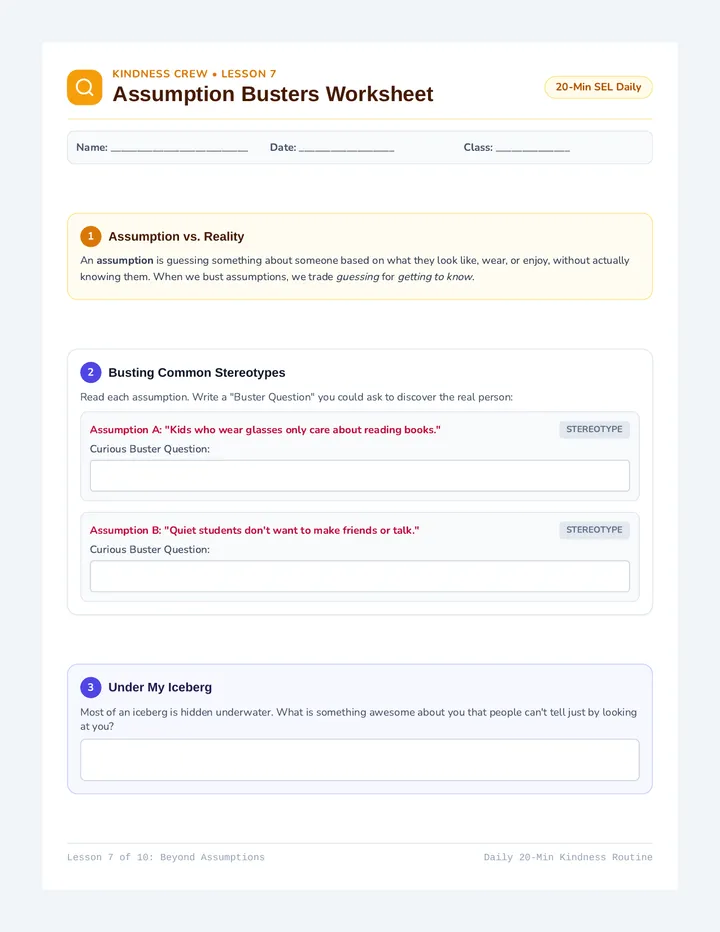Click the STEREOTYPE tag for Assumption A
The width and height of the screenshot is (720, 932).
click(x=594, y=429)
